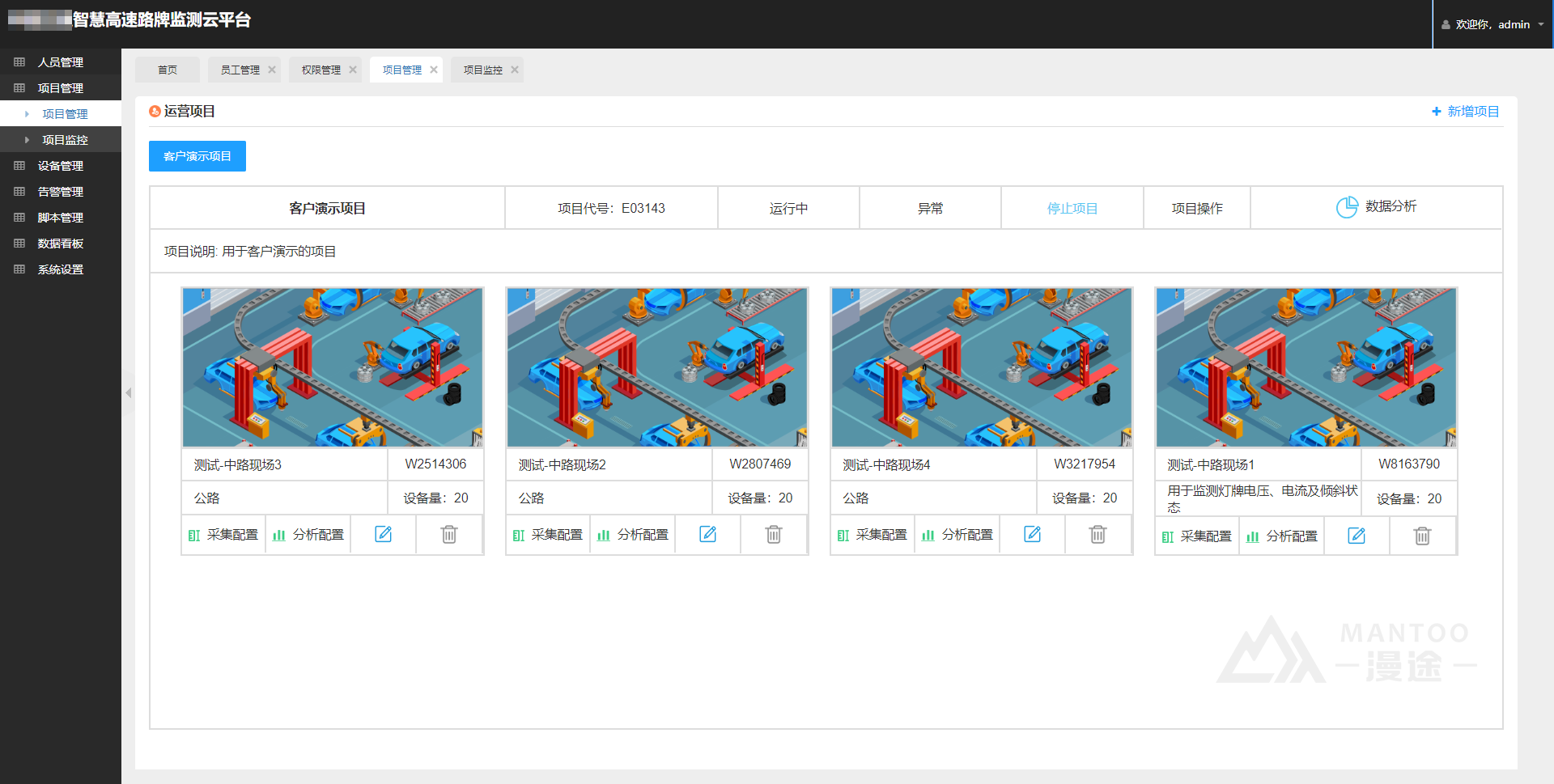The height and width of the screenshot is (784, 1554).
Task: Click the edit icon for 测试-中路现场3
Action: click(x=383, y=534)
